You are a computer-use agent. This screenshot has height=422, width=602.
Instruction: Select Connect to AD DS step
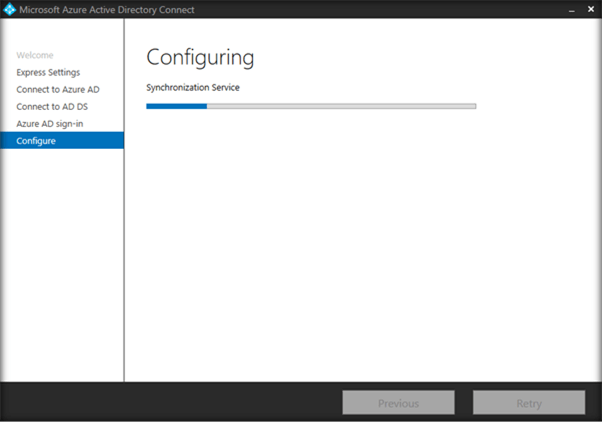point(52,107)
